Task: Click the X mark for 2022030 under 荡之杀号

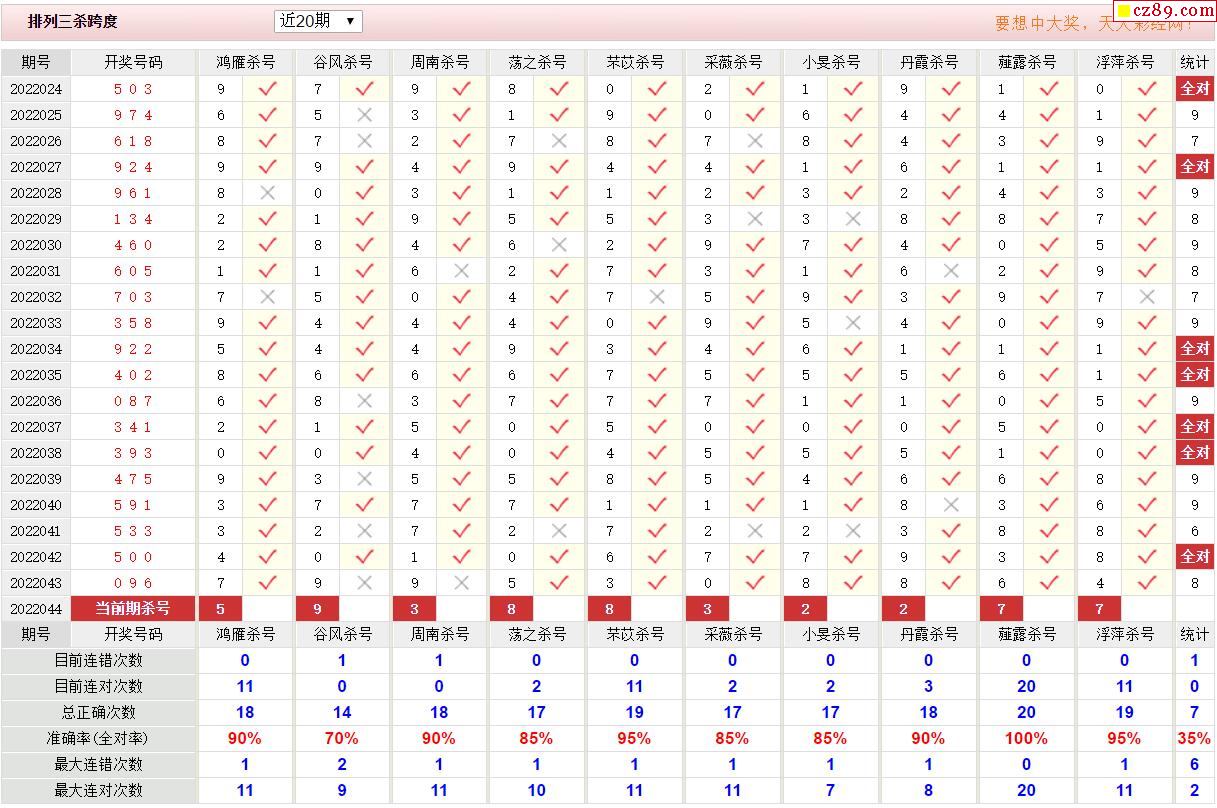Action: pos(559,245)
